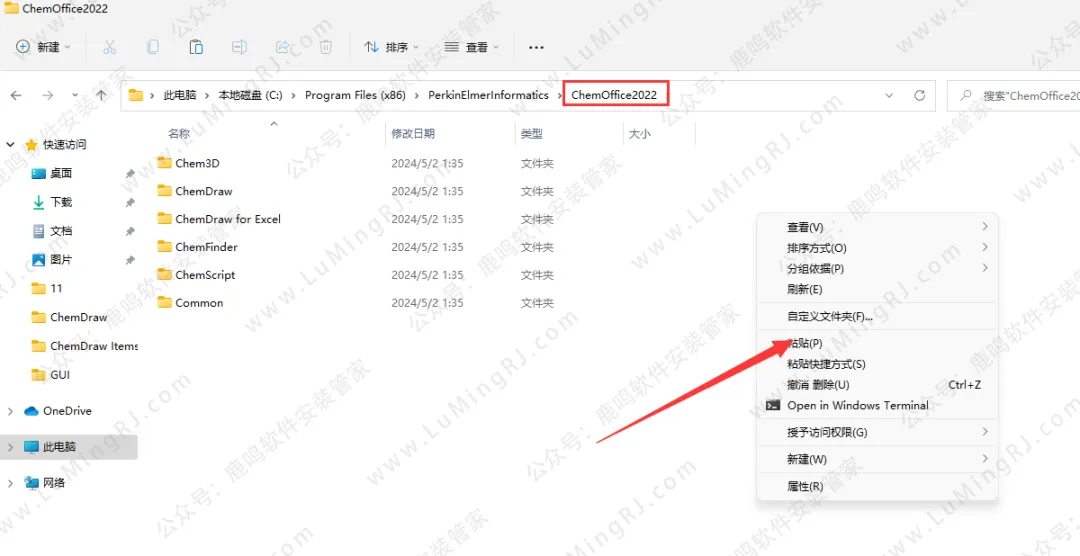Open the three-dots more options menu
1080x556 pixels.
pos(536,47)
